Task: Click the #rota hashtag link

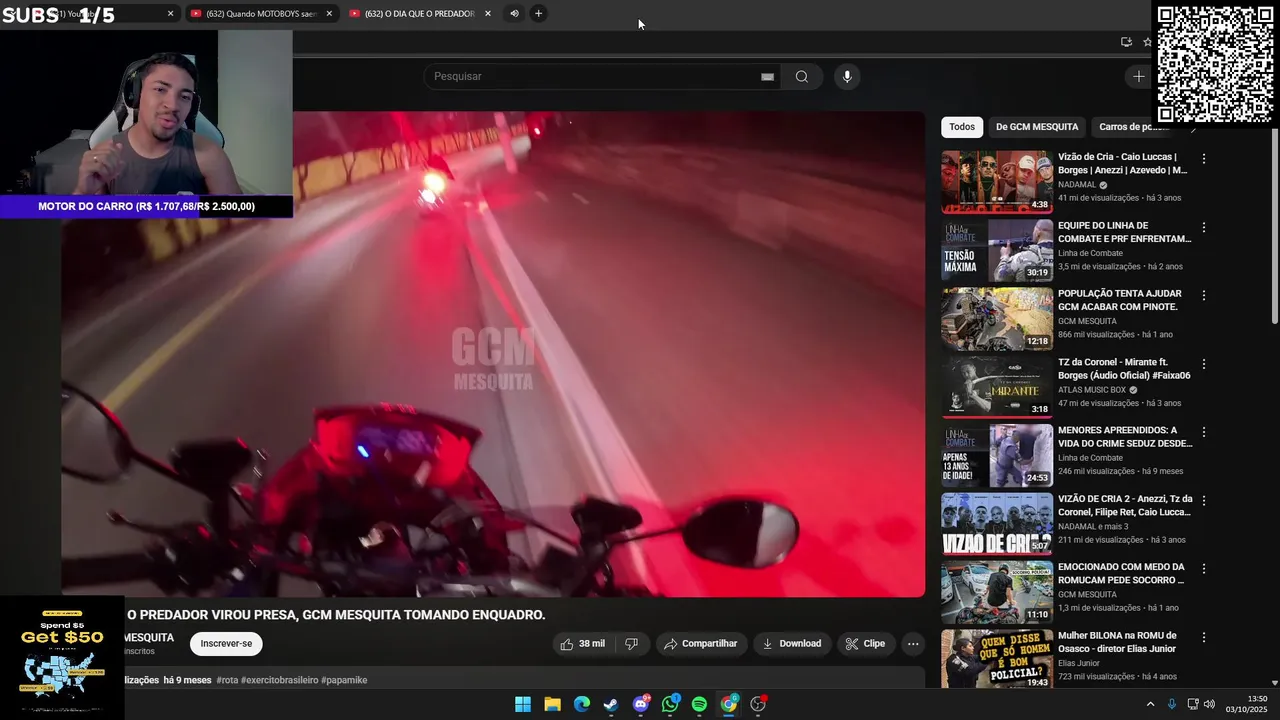Action: (227, 680)
